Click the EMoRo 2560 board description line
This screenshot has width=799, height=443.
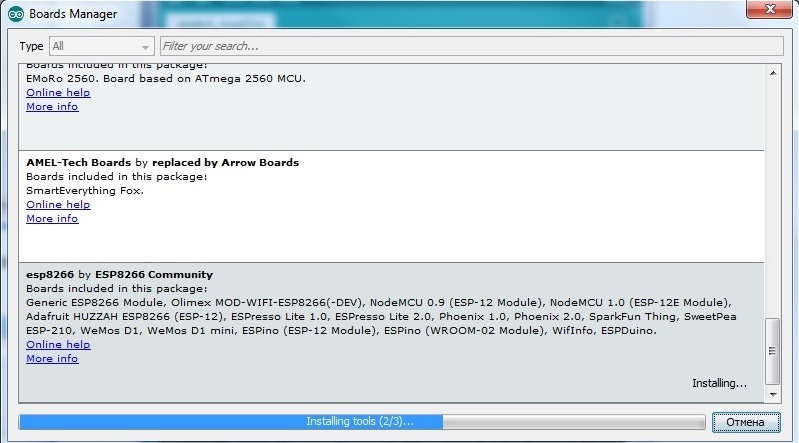[x=166, y=79]
